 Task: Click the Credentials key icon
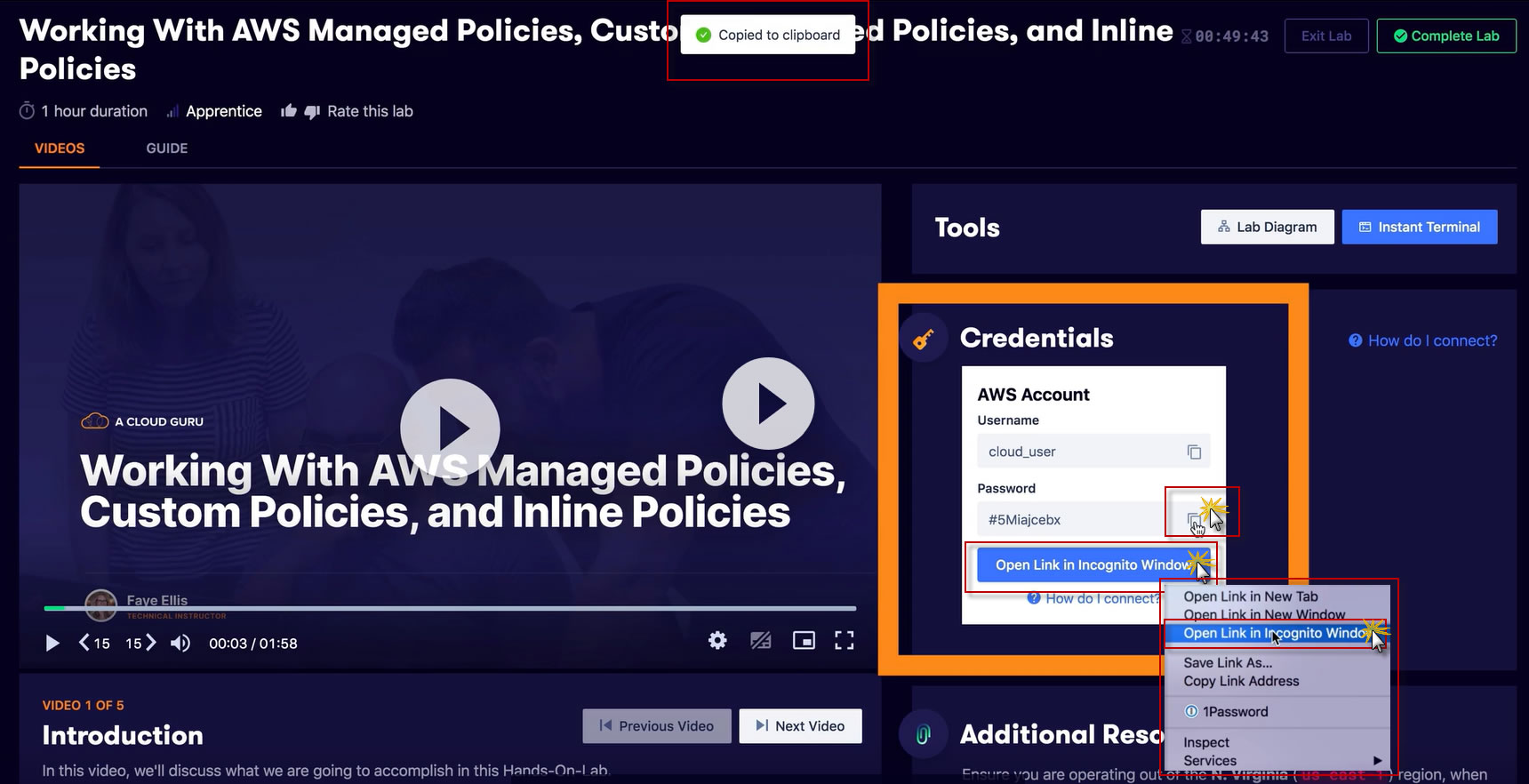924,339
